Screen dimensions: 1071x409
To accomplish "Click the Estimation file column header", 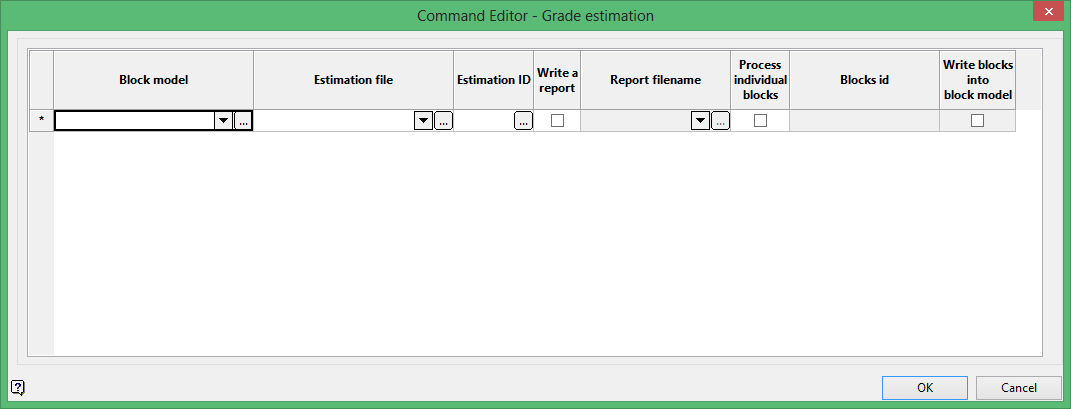I will point(353,80).
